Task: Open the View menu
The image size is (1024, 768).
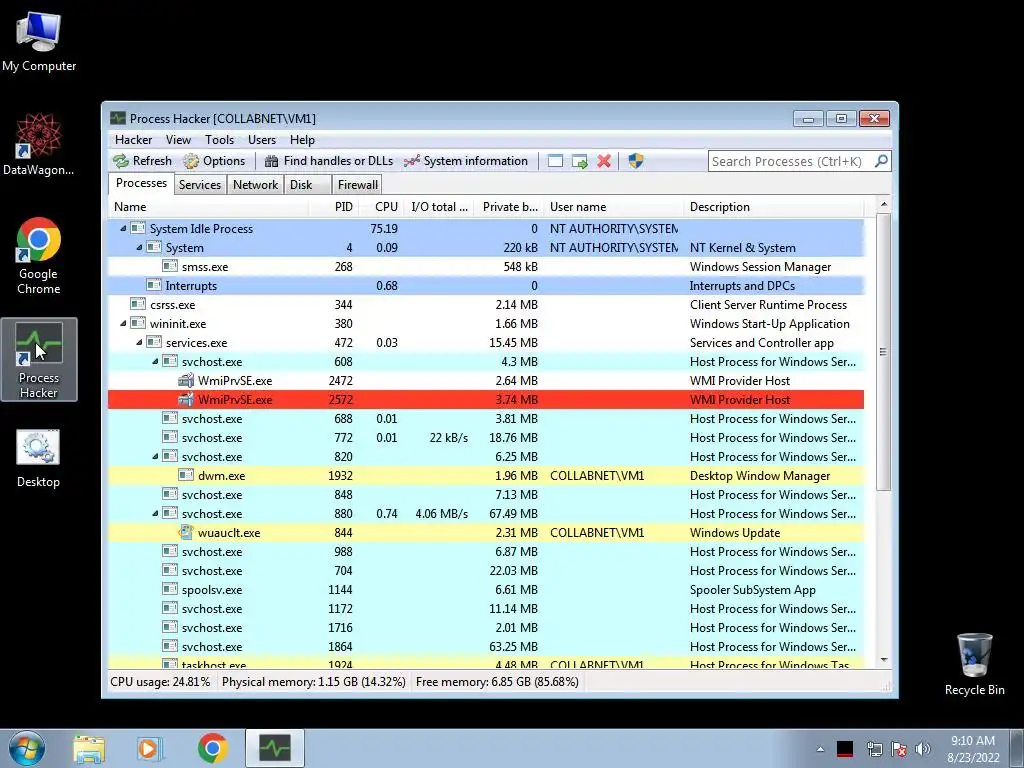Action: pyautogui.click(x=178, y=140)
